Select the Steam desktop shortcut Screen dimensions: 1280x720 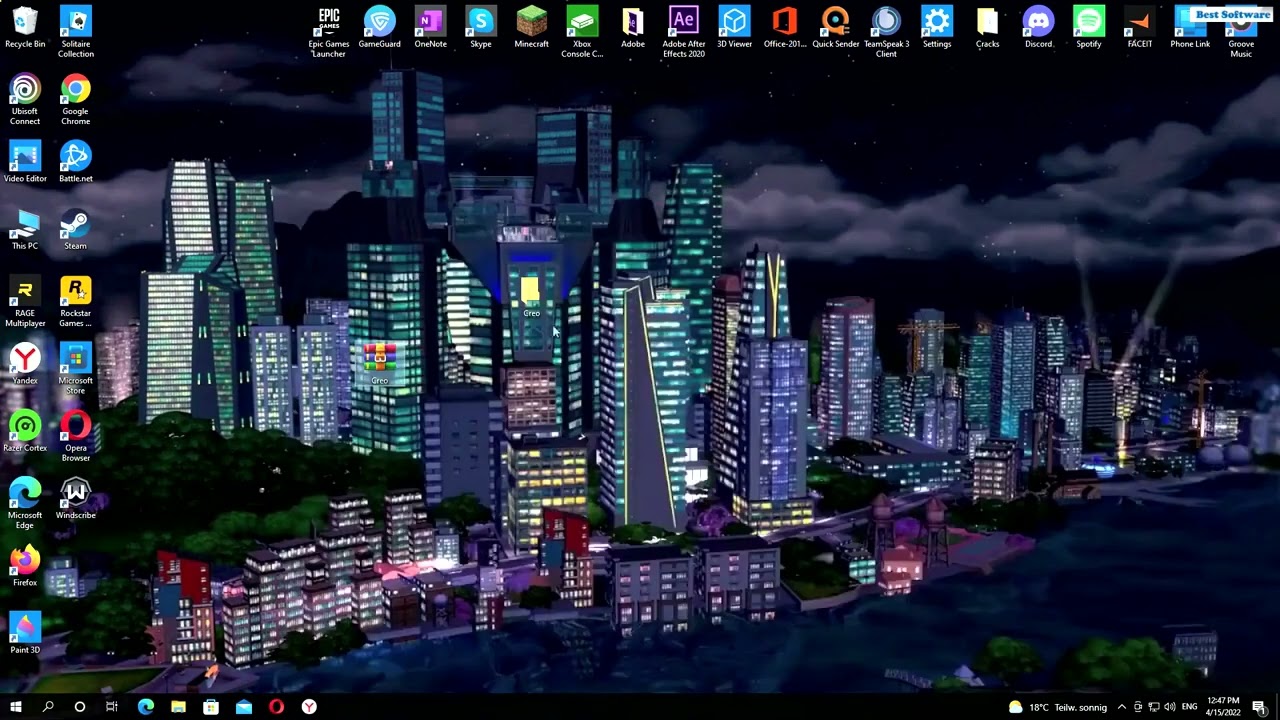(76, 230)
